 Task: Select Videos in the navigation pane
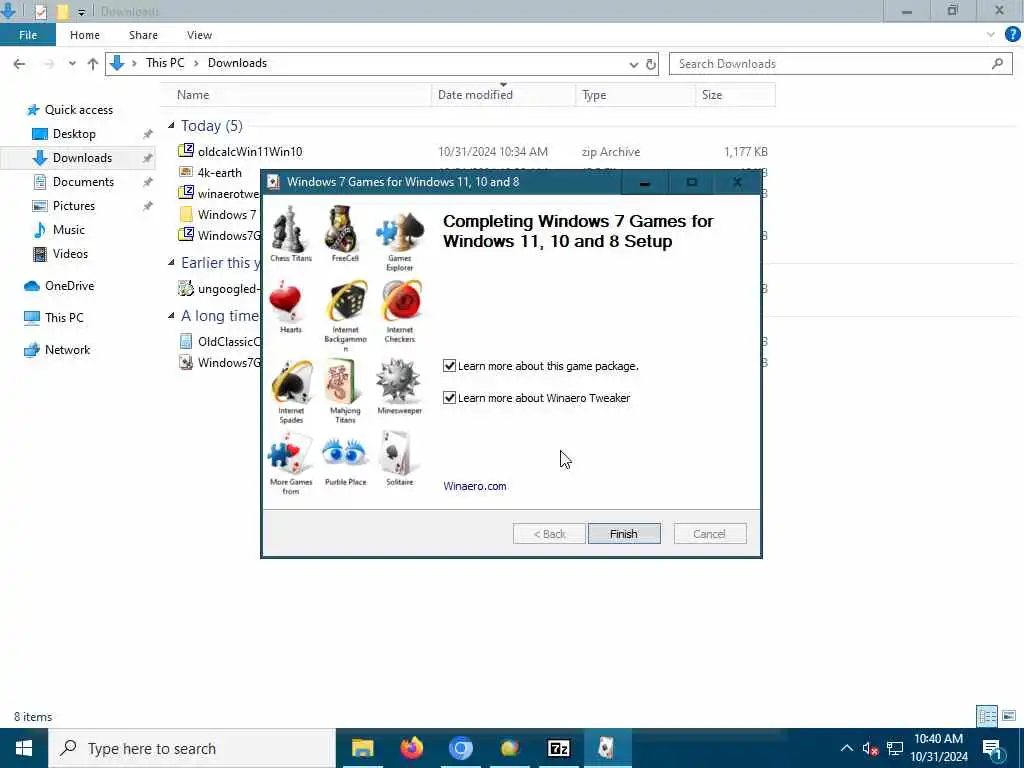(70, 254)
